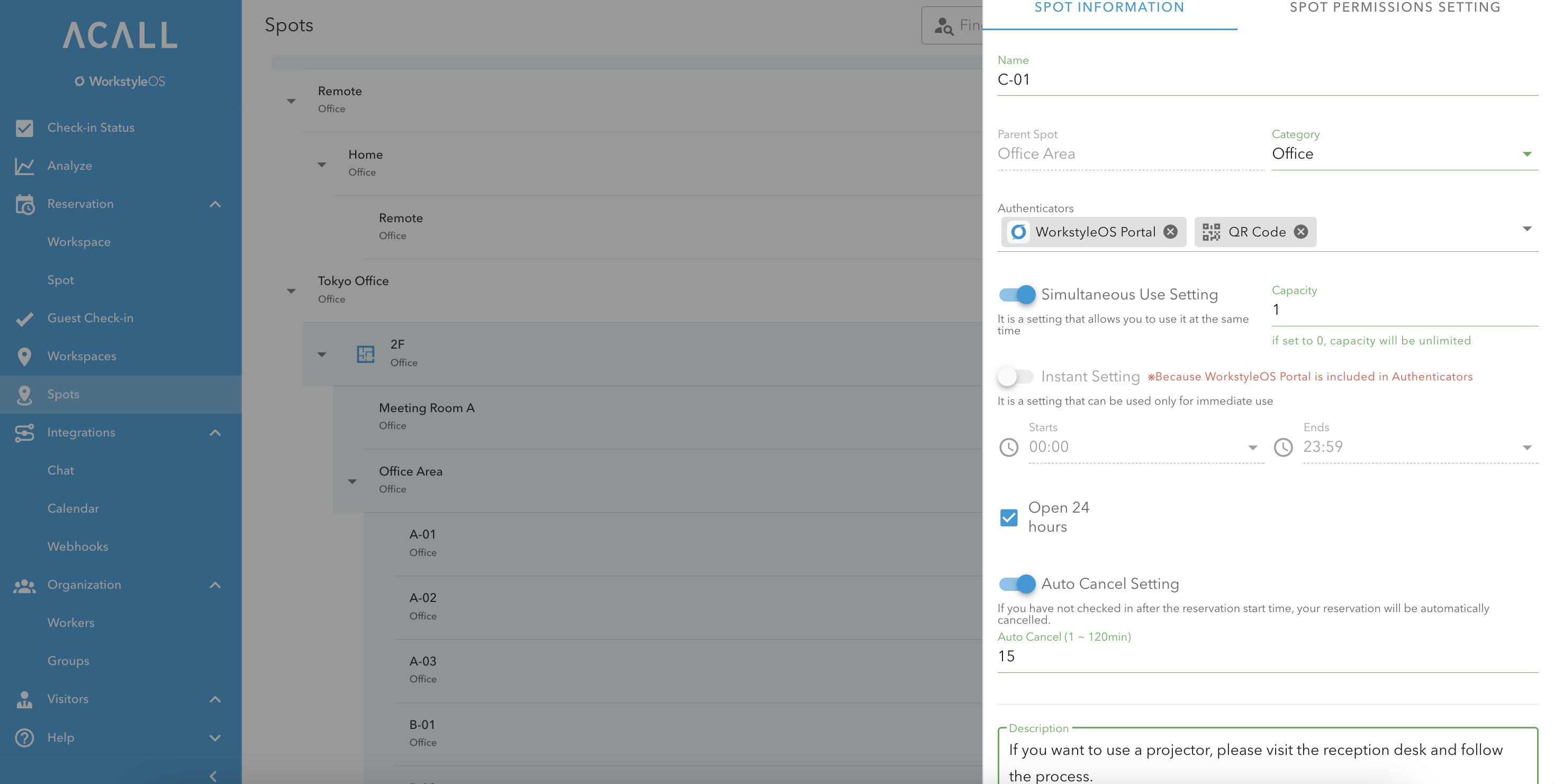
Task: Click the Help question mark icon
Action: [24, 737]
